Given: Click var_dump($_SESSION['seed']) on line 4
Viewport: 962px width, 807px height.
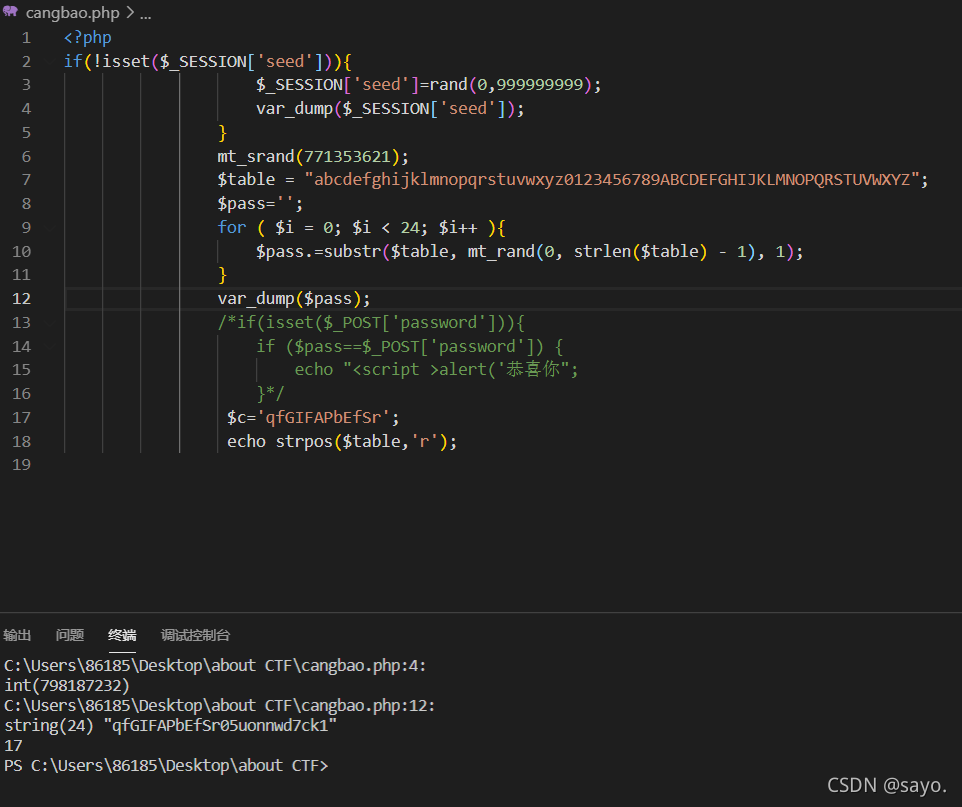Looking at the screenshot, I should 390,109.
